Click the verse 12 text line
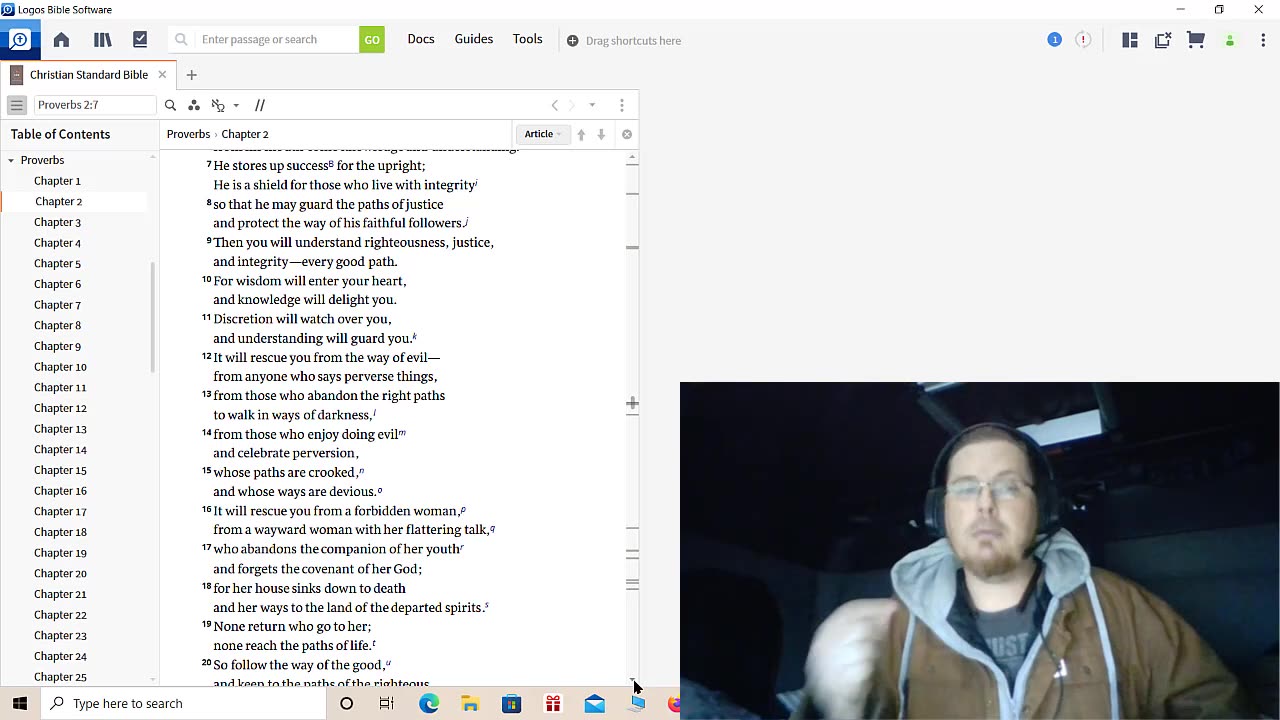The width and height of the screenshot is (1280, 720). tap(321, 357)
